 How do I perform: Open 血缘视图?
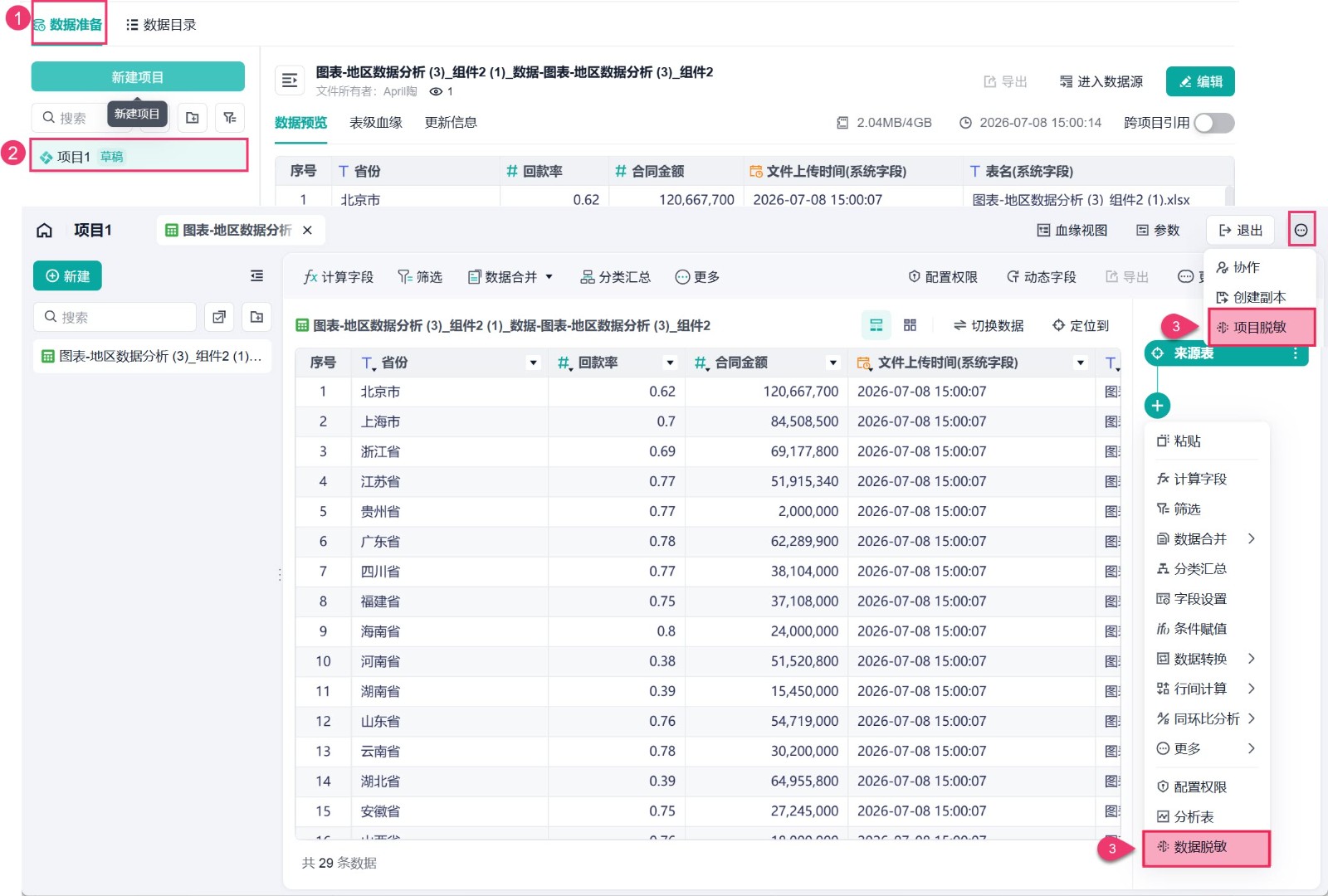click(1072, 231)
